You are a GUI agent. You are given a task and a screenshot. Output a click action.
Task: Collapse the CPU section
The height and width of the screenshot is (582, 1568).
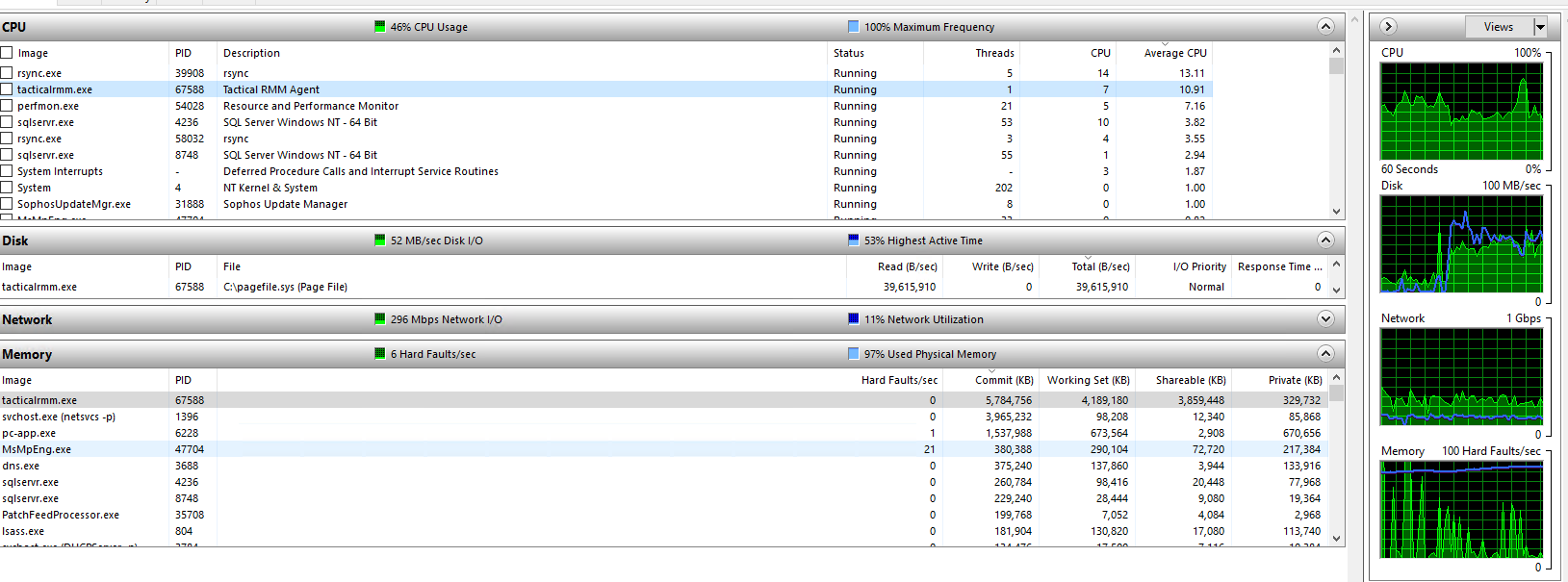click(x=1325, y=27)
